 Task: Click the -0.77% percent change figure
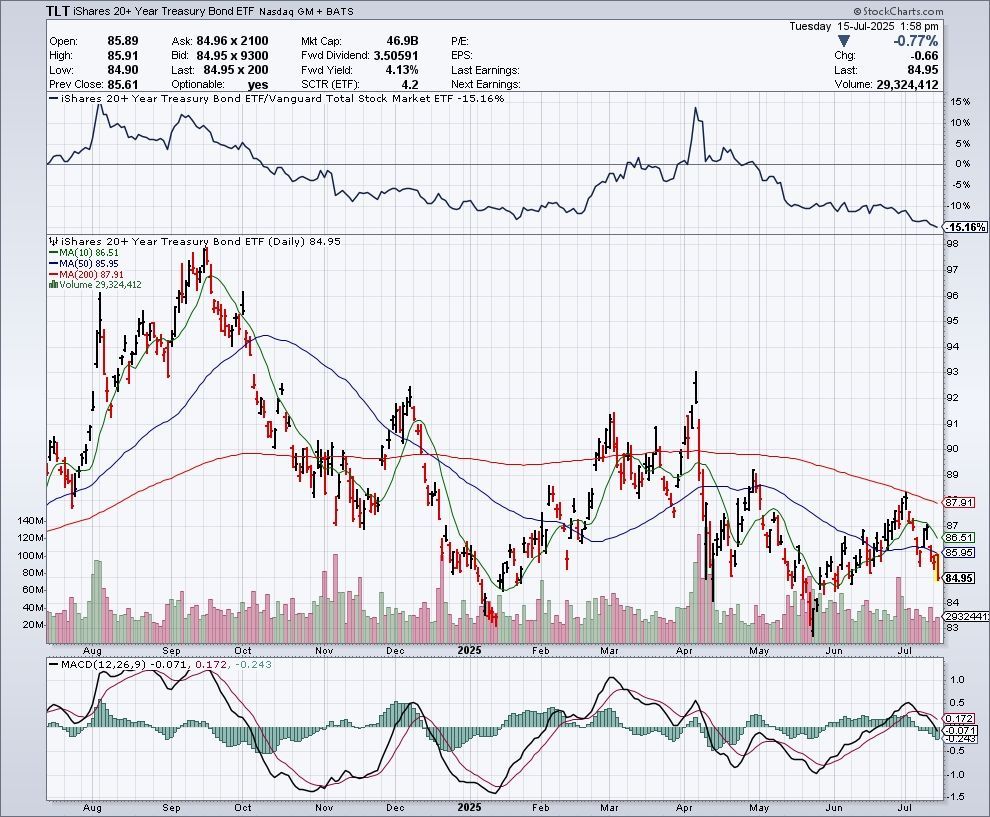[915, 42]
